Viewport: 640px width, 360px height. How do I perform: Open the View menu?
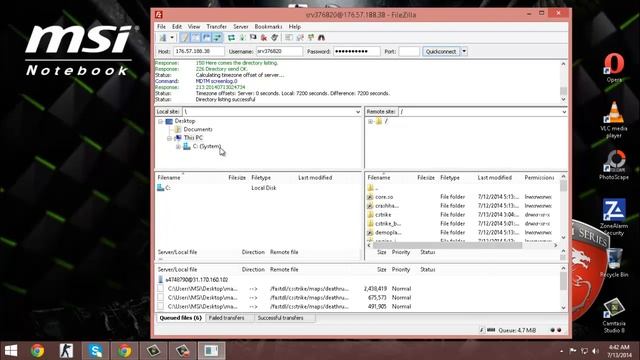[x=194, y=27]
